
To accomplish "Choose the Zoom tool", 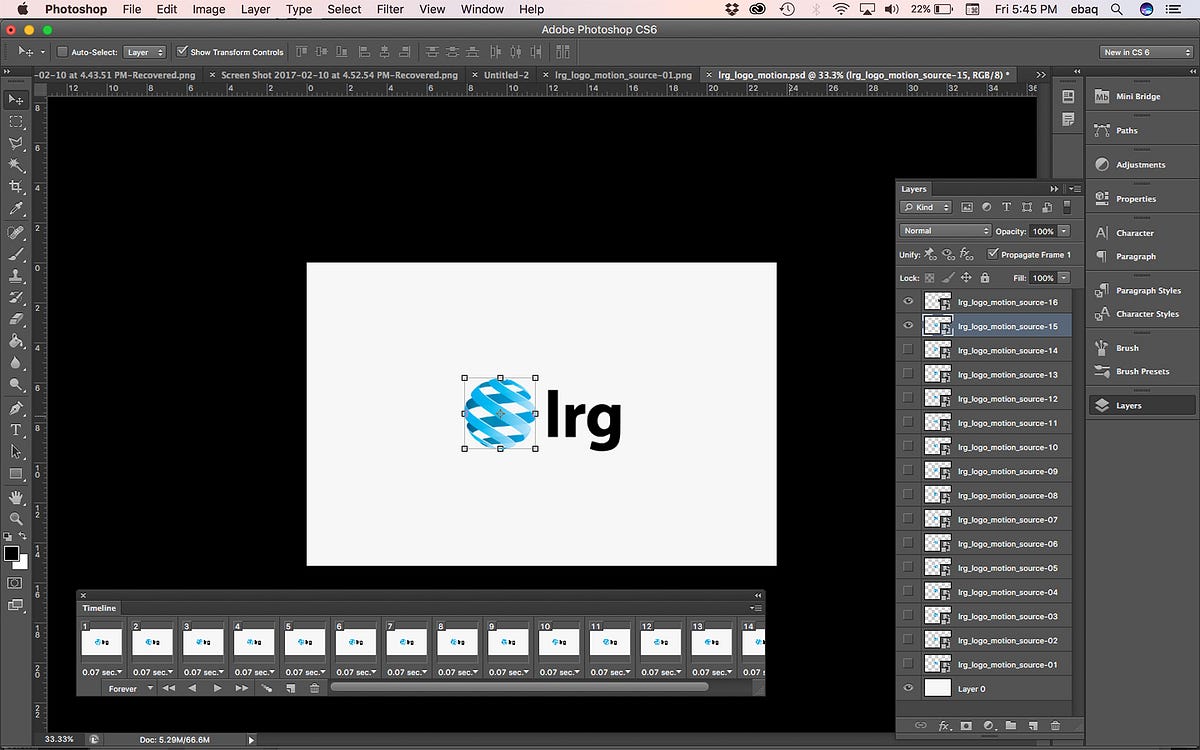I will 16,519.
